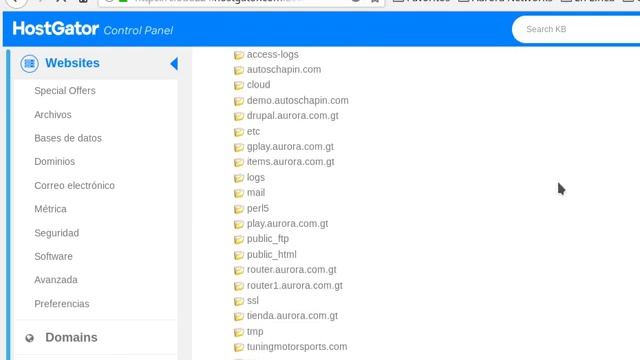
Task: Click the public_ftp folder icon
Action: 239,239
